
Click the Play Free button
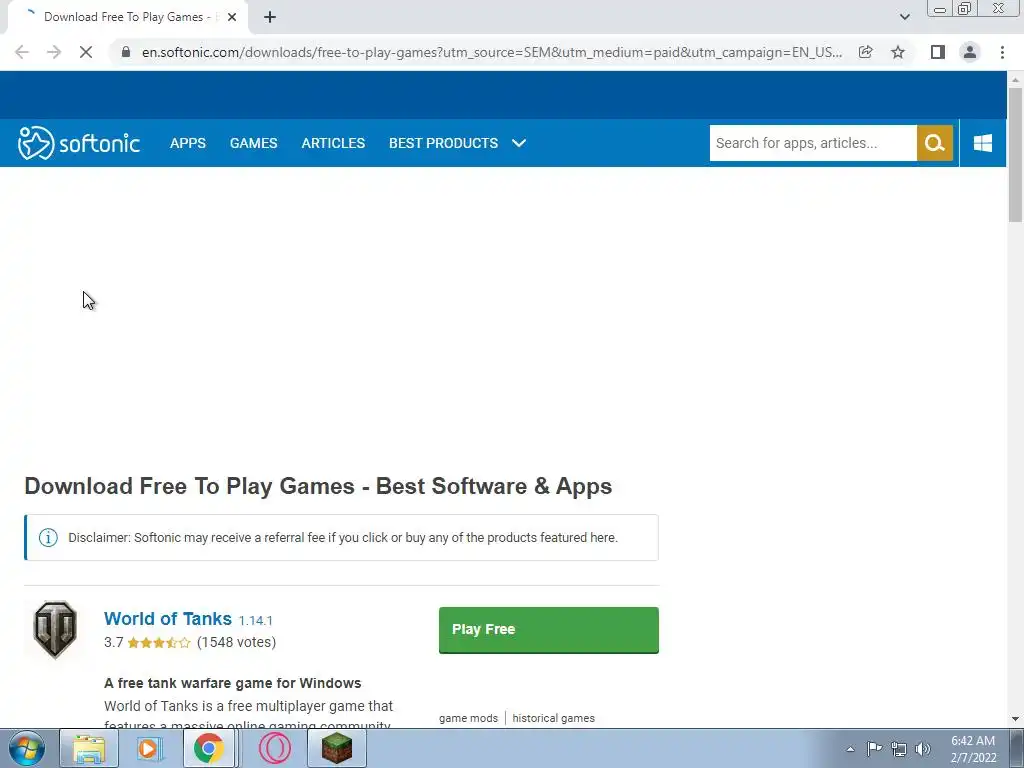(549, 630)
